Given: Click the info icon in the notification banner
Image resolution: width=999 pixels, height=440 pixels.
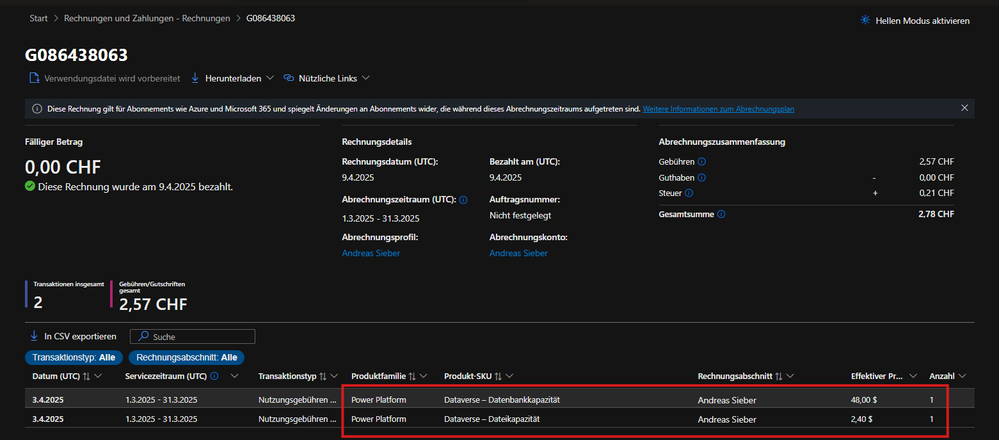Looking at the screenshot, I should click(x=38, y=109).
